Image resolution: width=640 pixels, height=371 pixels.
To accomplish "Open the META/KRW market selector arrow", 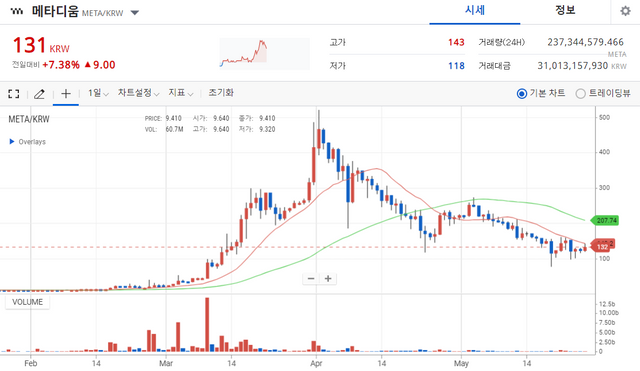I will pos(135,13).
